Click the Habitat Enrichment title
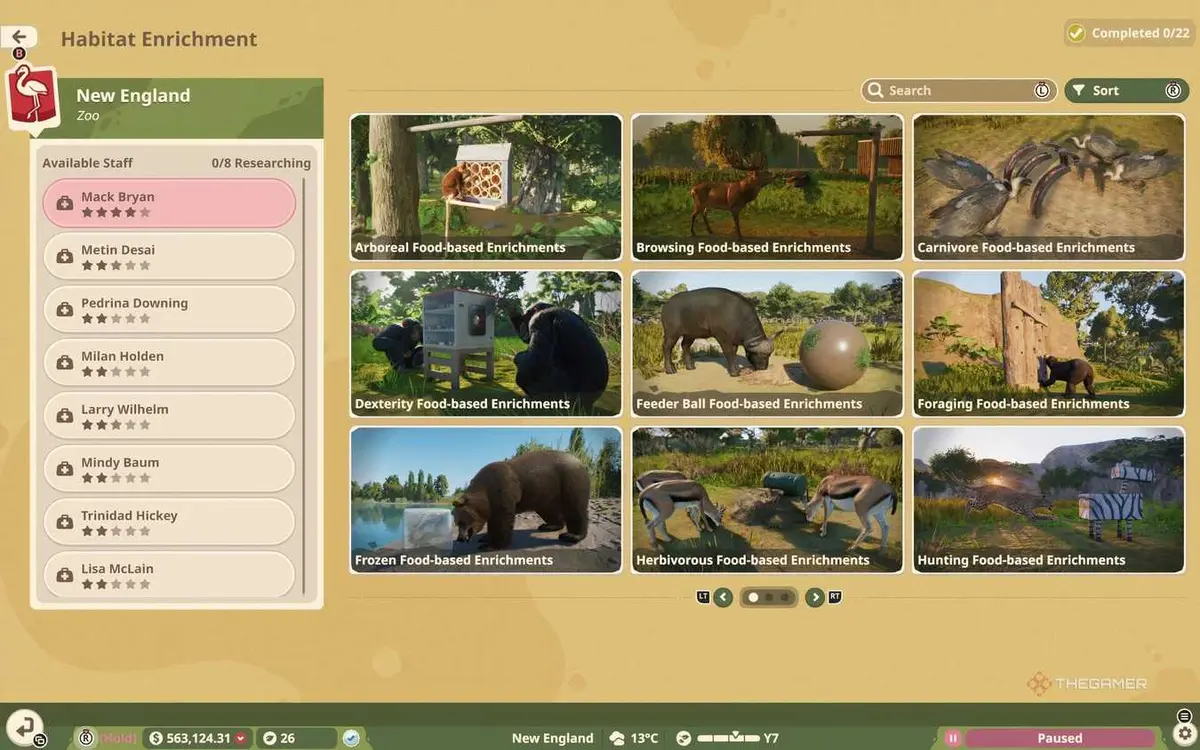The image size is (1200, 750). pos(159,39)
